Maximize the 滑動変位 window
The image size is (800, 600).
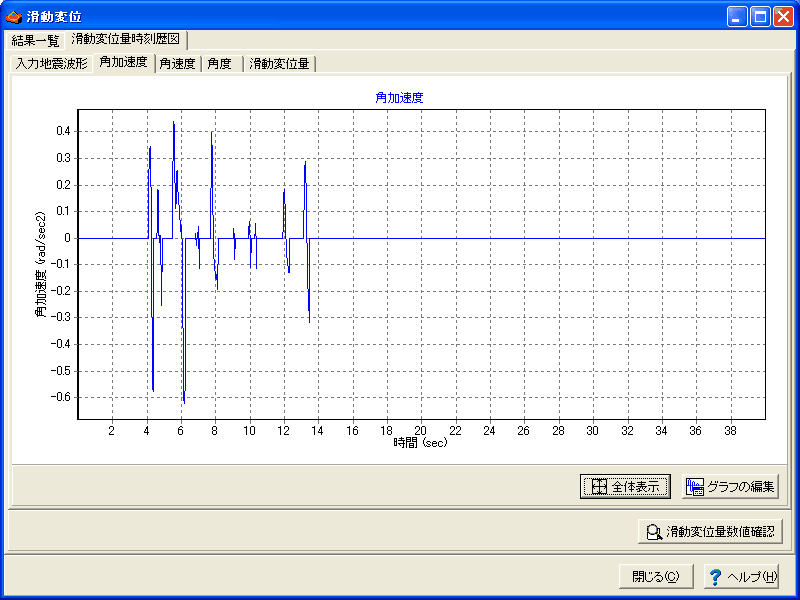pyautogui.click(x=760, y=17)
